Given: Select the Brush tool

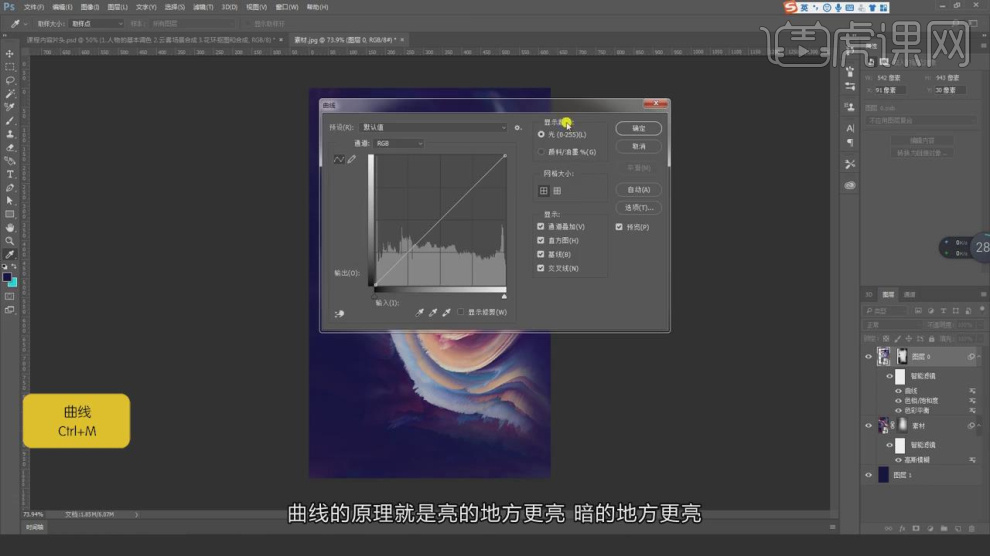Looking at the screenshot, I should click(9, 121).
